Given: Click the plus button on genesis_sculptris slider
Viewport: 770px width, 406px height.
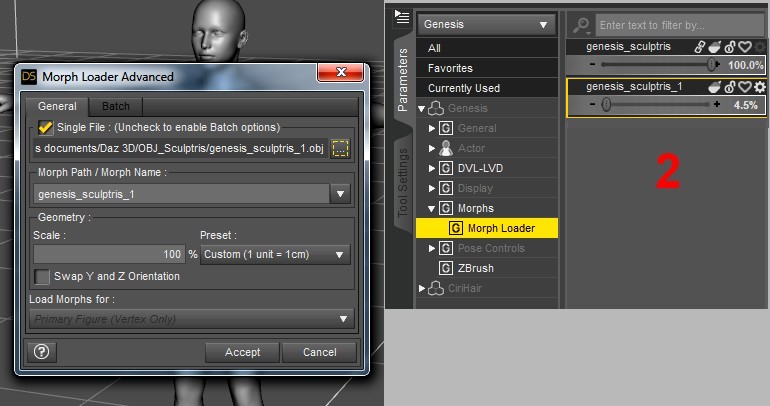Looking at the screenshot, I should [x=718, y=64].
